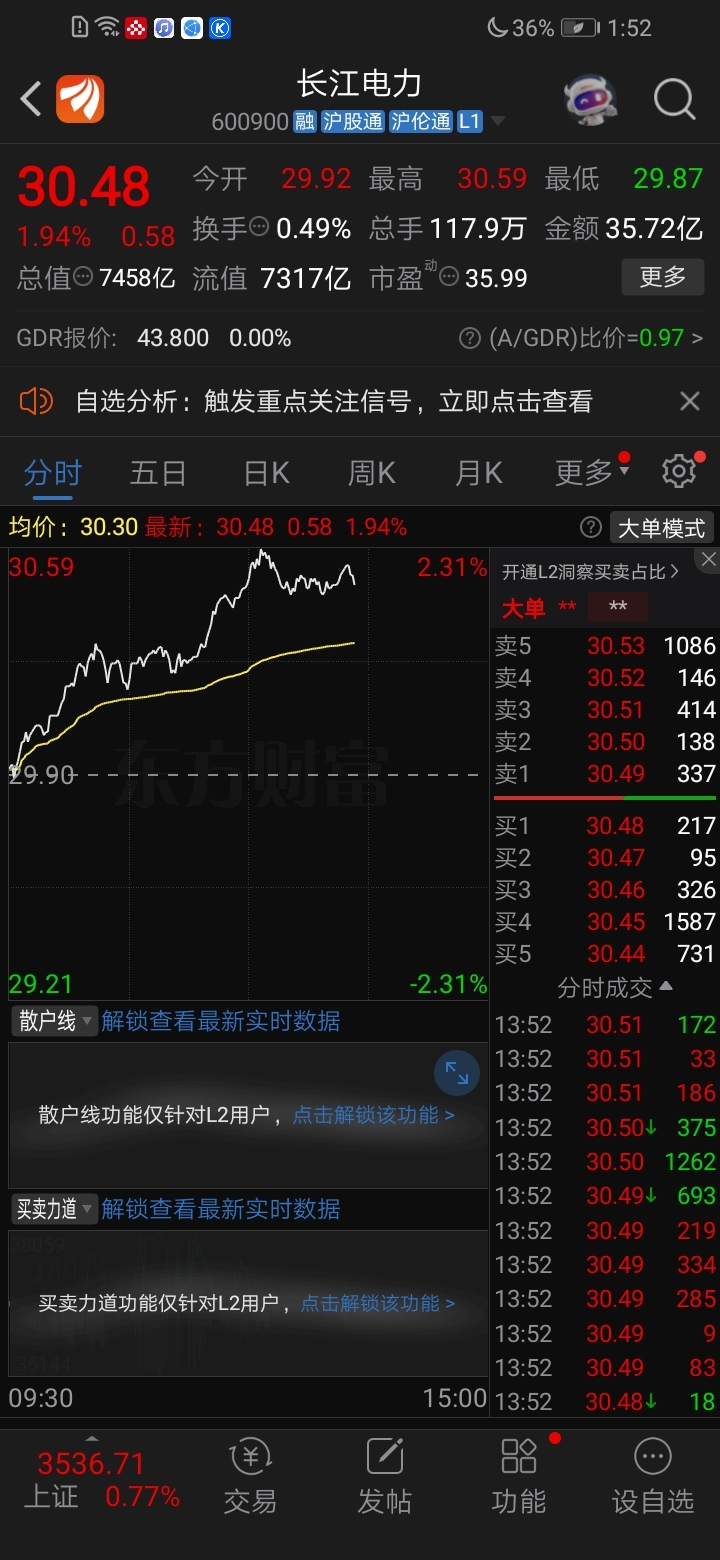Viewport: 720px width, 1560px height.
Task: Select the 卖1 30.49 order row
Action: coord(605,773)
